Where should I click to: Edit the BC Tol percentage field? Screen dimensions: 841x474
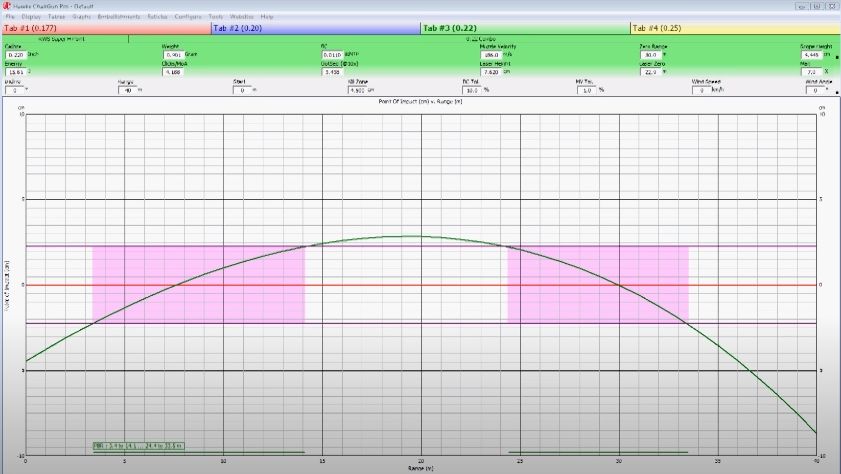click(x=472, y=90)
